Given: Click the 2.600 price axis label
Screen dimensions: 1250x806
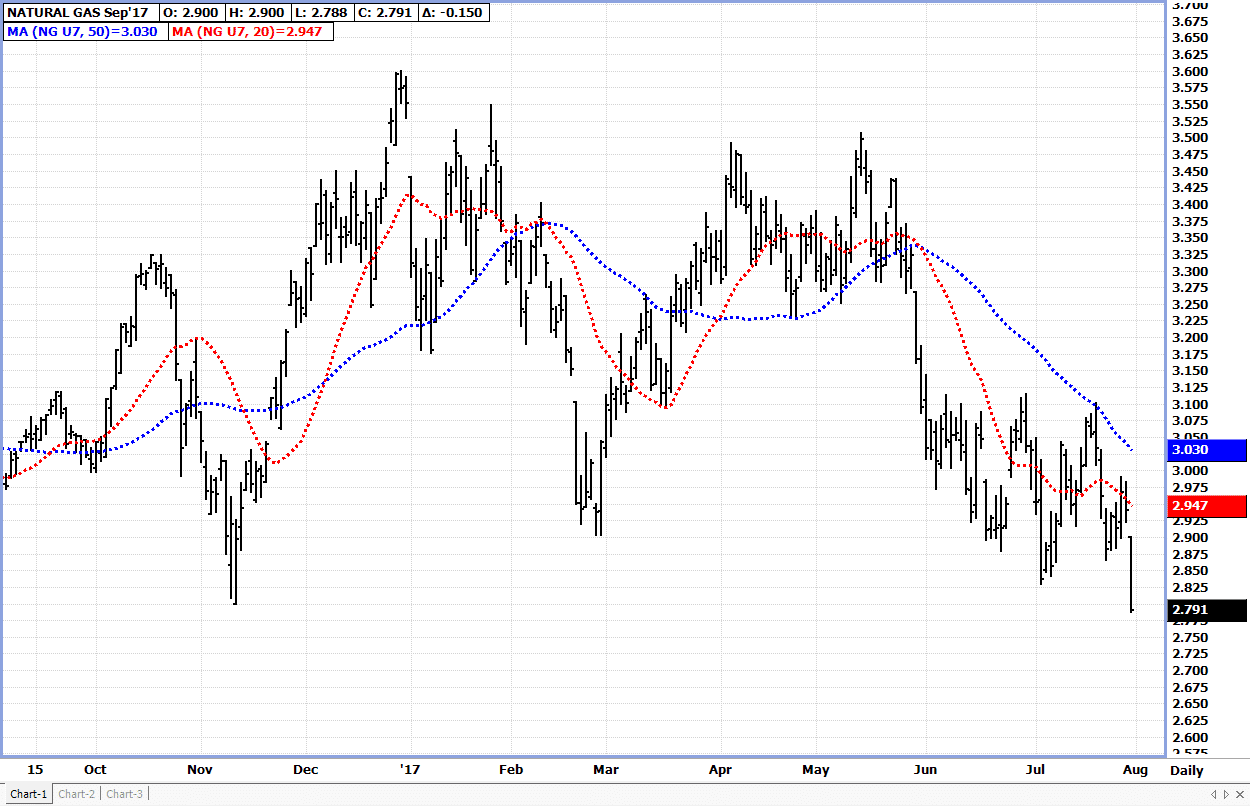Looking at the screenshot, I should (x=1188, y=737).
